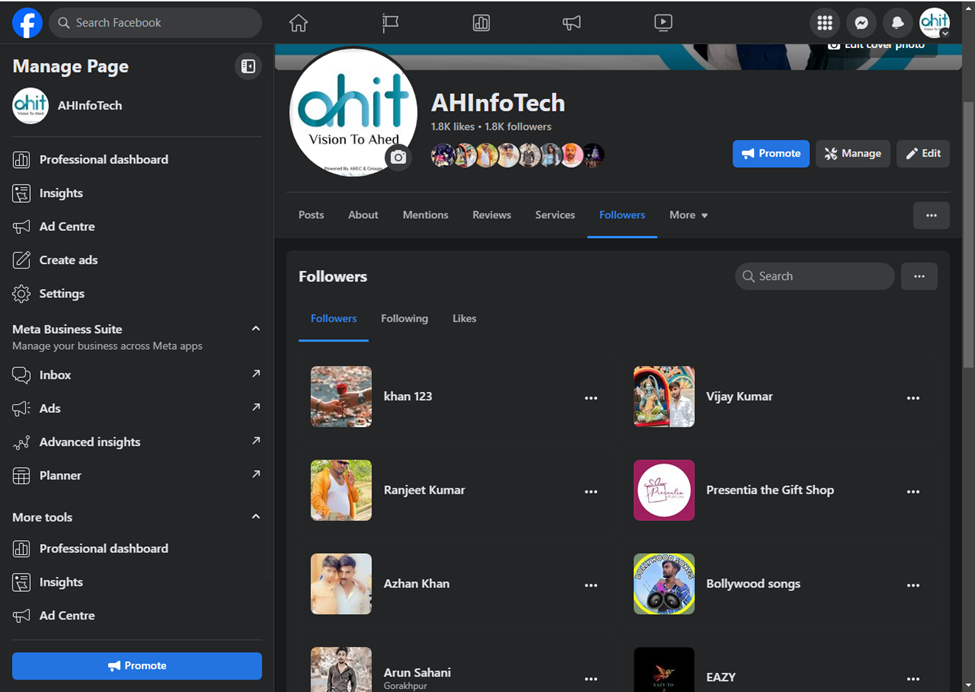Open options for follower Ranjeet Kumar
Viewport: 975px width, 692px height.
(x=591, y=492)
